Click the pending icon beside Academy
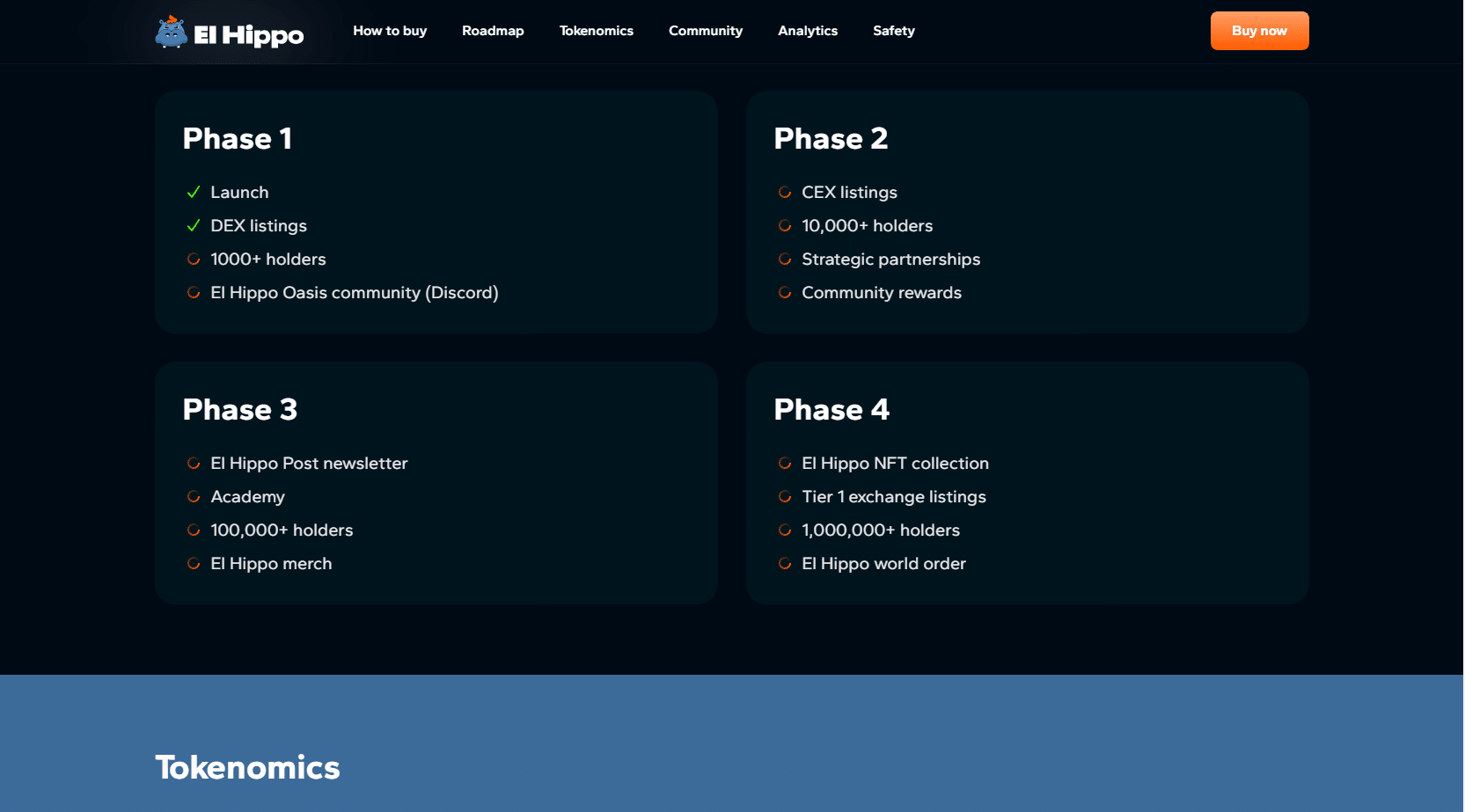Viewport: 1465px width, 812px height. (194, 496)
